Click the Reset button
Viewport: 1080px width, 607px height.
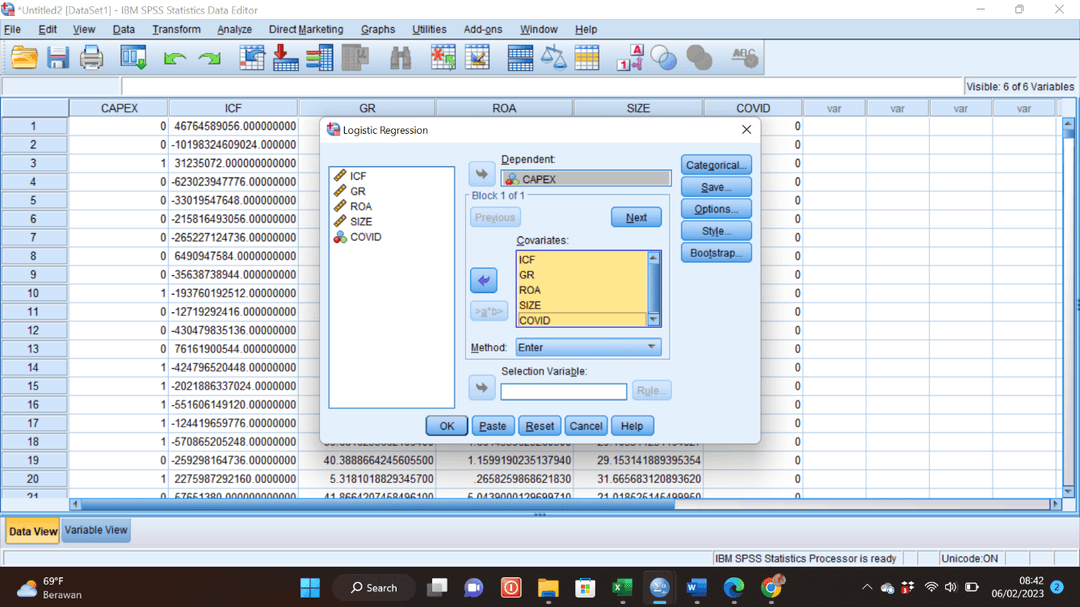[539, 426]
